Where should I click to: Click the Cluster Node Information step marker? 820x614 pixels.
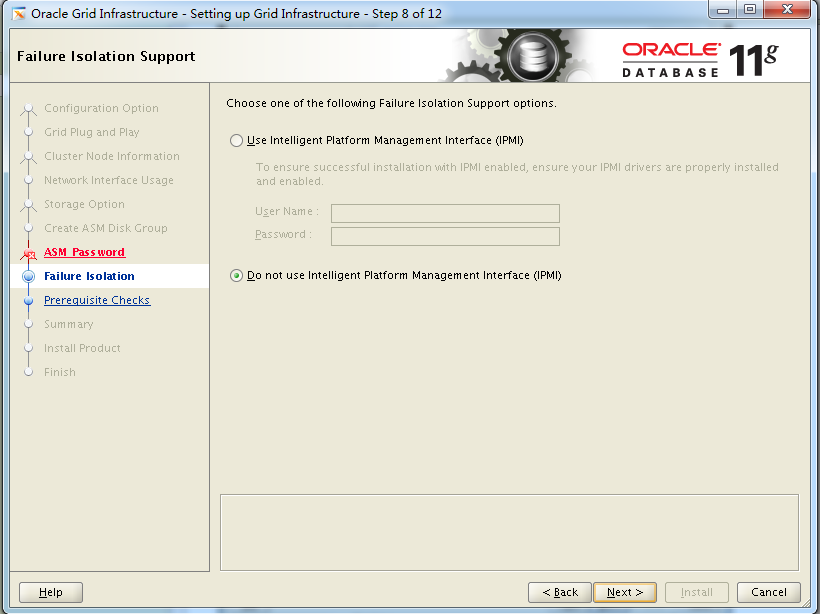[x=29, y=157]
